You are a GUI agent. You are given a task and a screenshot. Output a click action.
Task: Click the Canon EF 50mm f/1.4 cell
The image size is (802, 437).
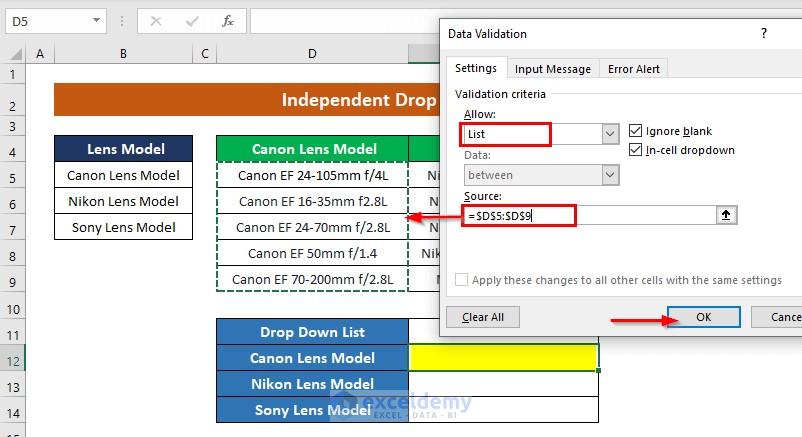(x=313, y=254)
